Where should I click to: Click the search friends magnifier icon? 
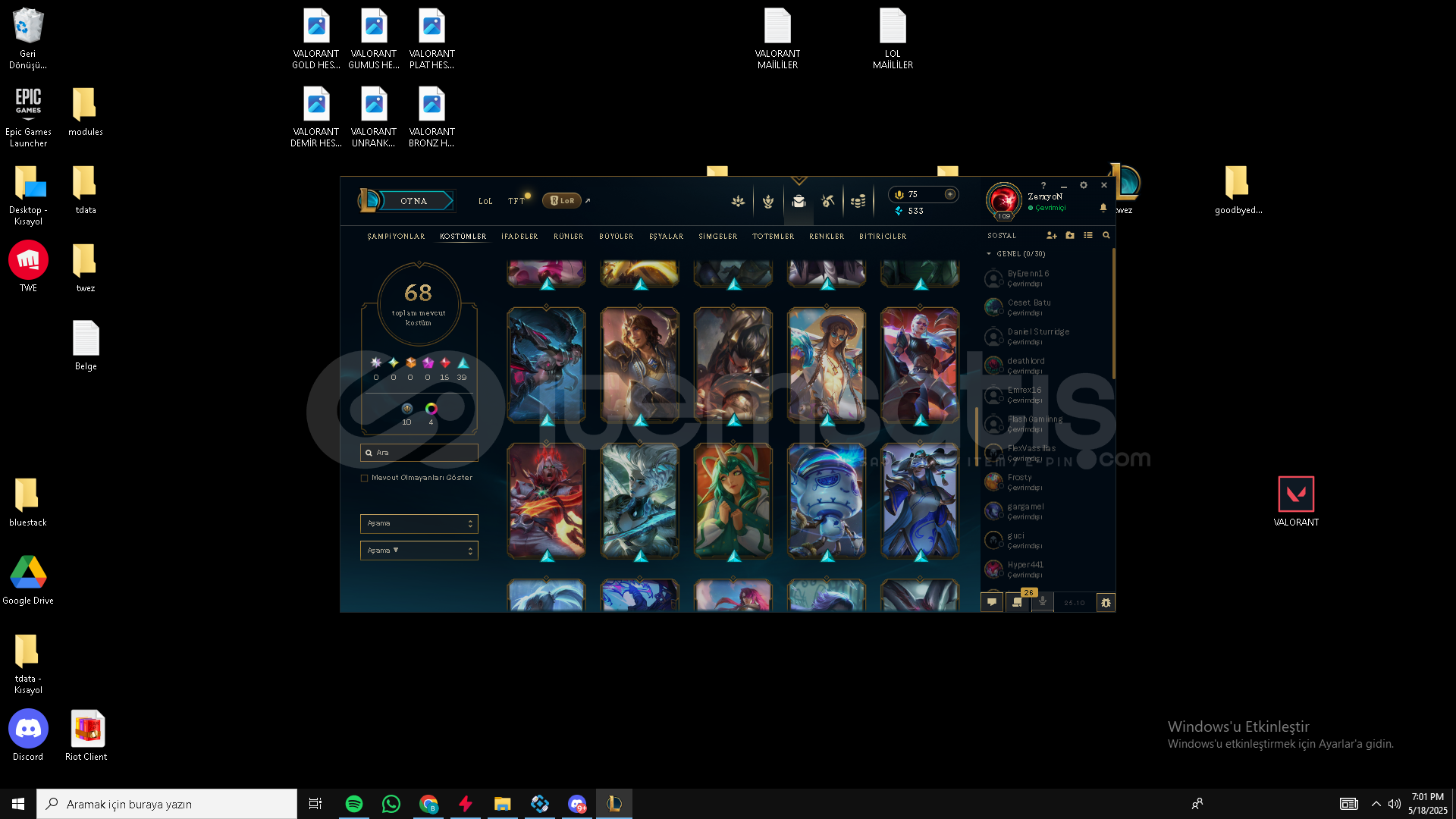click(x=1106, y=236)
